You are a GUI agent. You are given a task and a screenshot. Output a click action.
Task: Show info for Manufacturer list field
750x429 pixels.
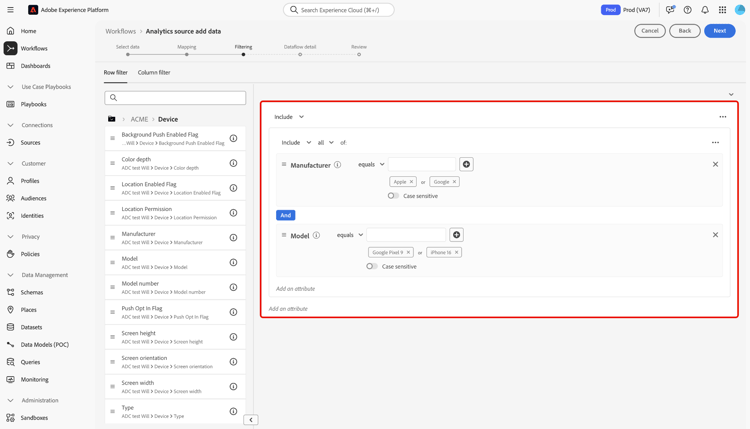(x=233, y=238)
